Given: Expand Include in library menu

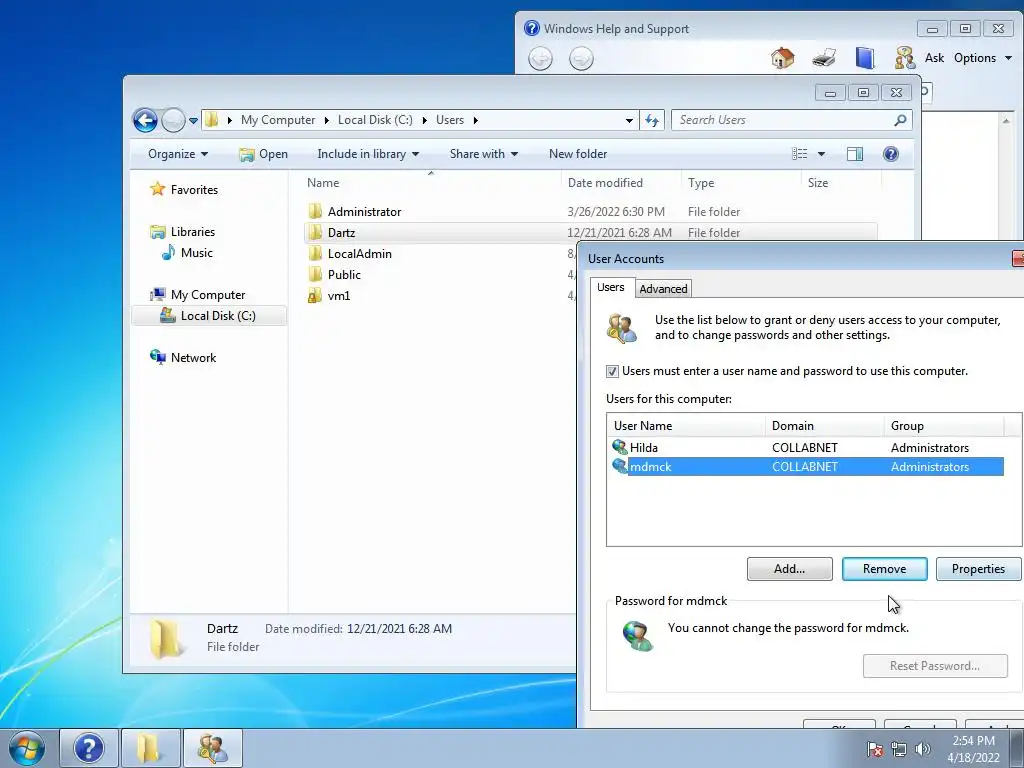Looking at the screenshot, I should [x=368, y=154].
